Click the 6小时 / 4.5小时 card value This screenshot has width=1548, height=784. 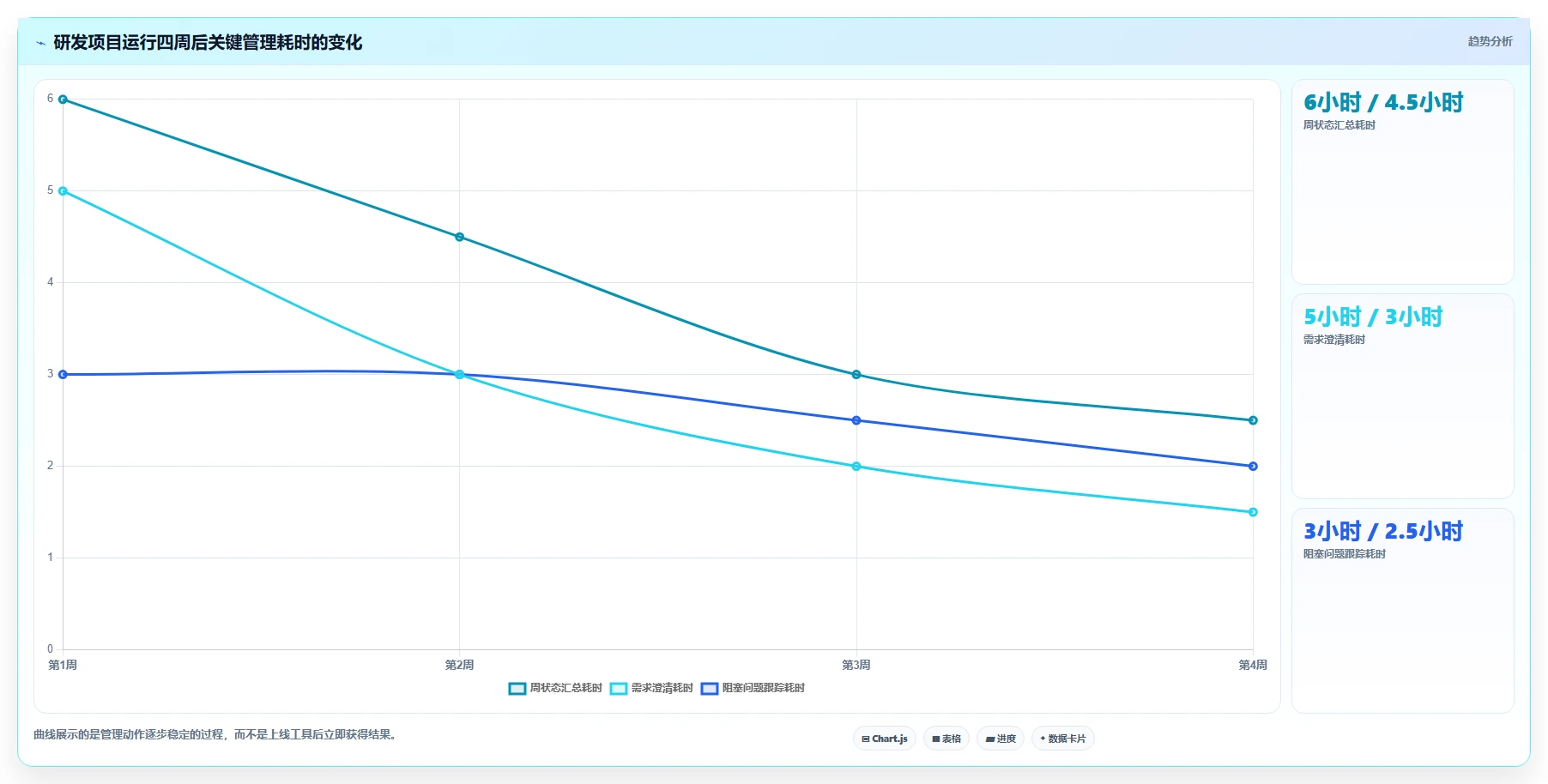tap(1383, 103)
